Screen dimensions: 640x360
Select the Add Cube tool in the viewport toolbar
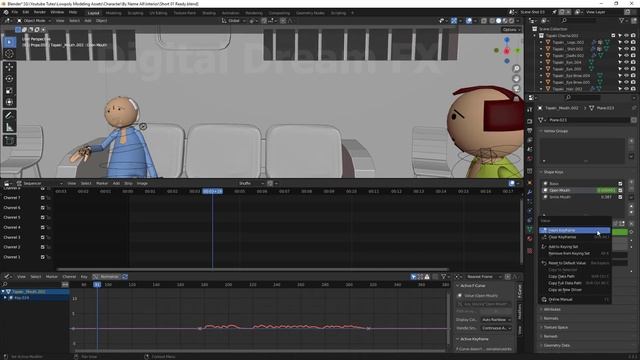coord(9,141)
